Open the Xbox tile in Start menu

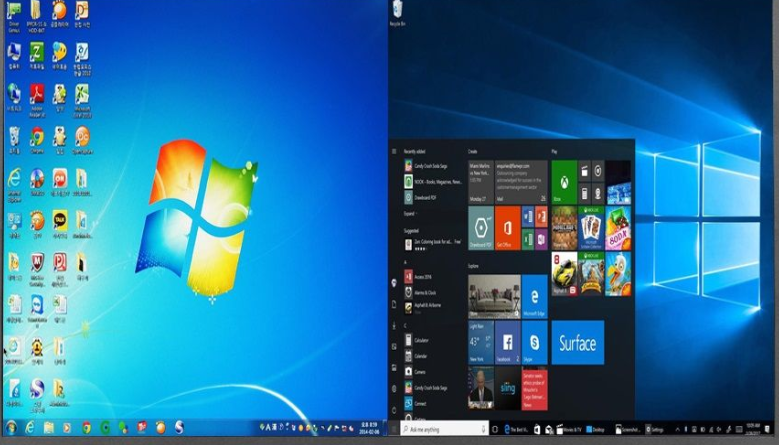click(564, 182)
